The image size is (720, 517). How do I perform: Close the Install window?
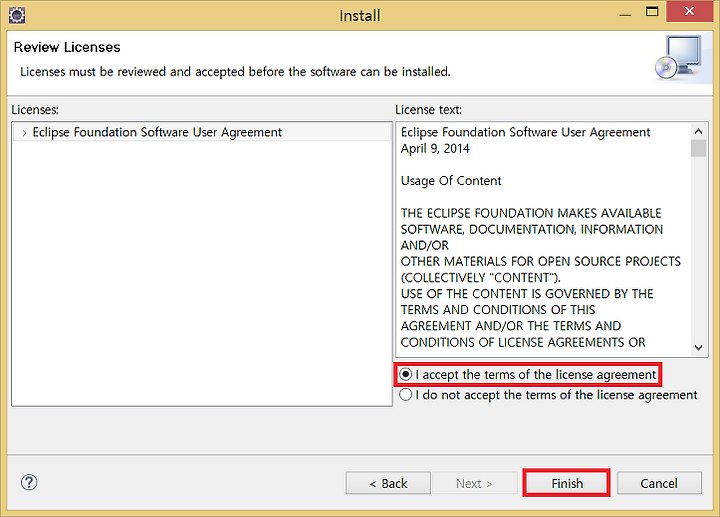point(689,11)
